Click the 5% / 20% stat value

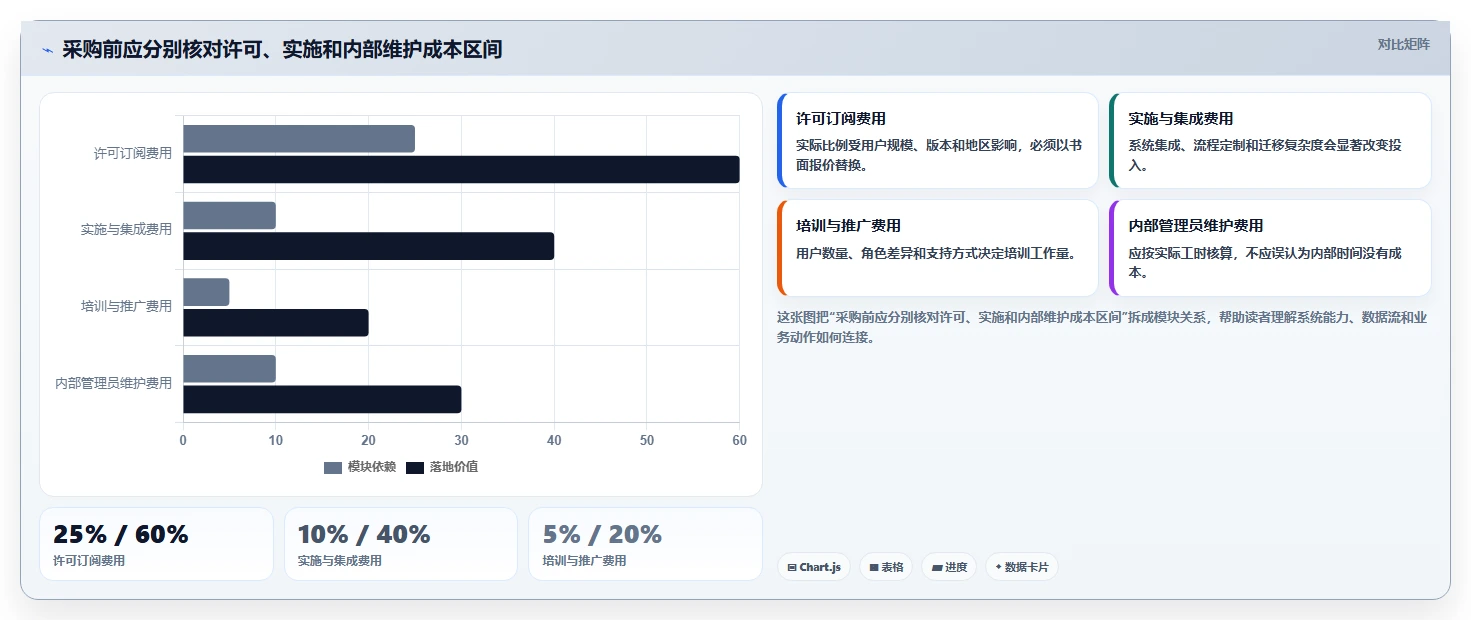[602, 535]
